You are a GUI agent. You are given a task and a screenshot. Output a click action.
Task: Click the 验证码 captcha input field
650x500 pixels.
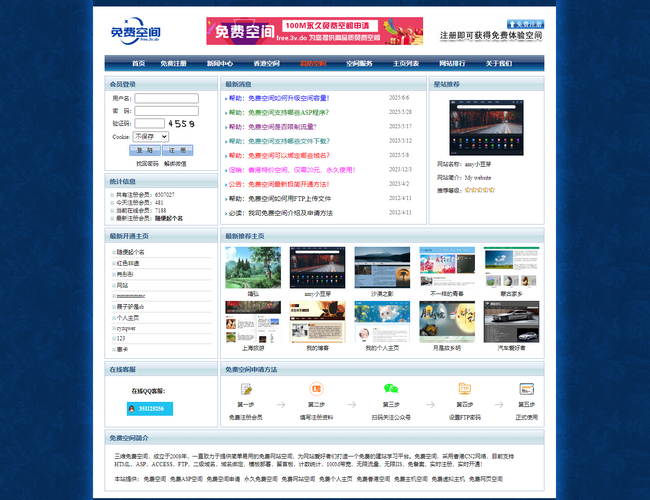pyautogui.click(x=148, y=123)
